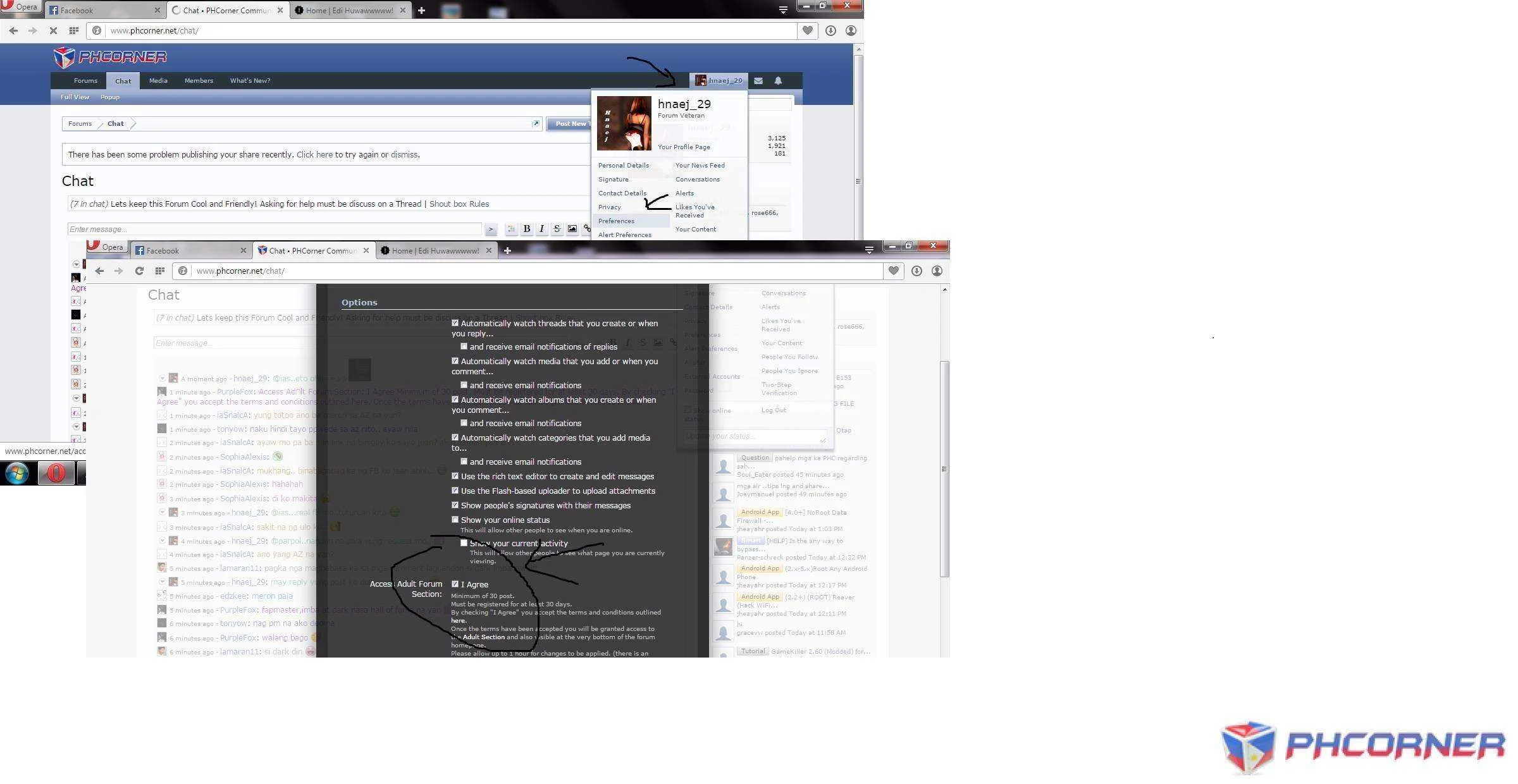Screen dimensions: 1518x784
Task: Click heart bookmark icon in upper window
Action: coord(808,30)
